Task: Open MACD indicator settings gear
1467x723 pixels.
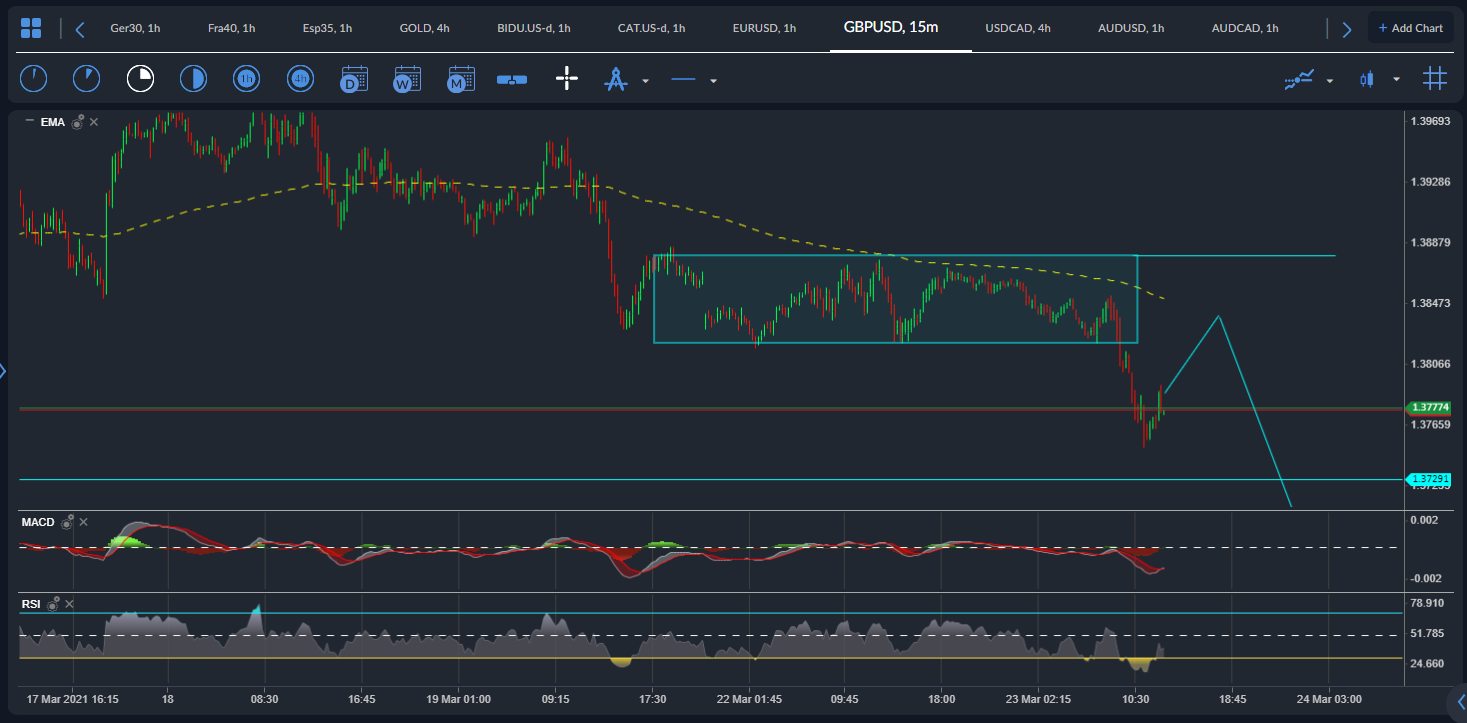Action: point(67,522)
